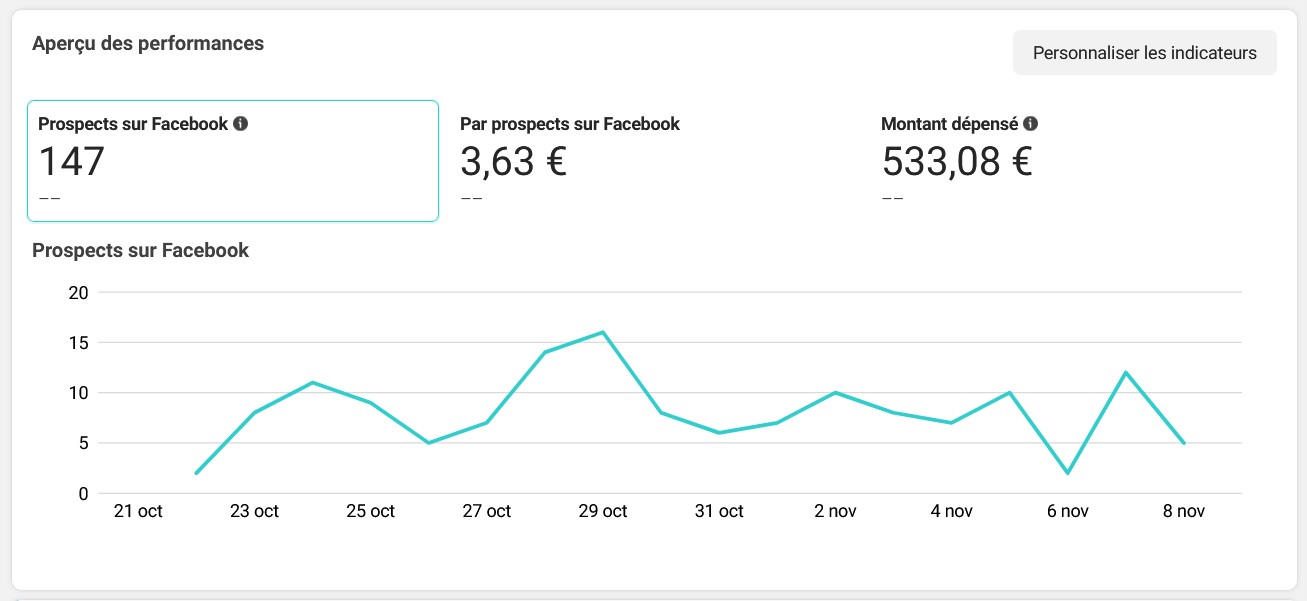Click the trend line near 25 oct
This screenshot has height=601, width=1307.
[370, 402]
